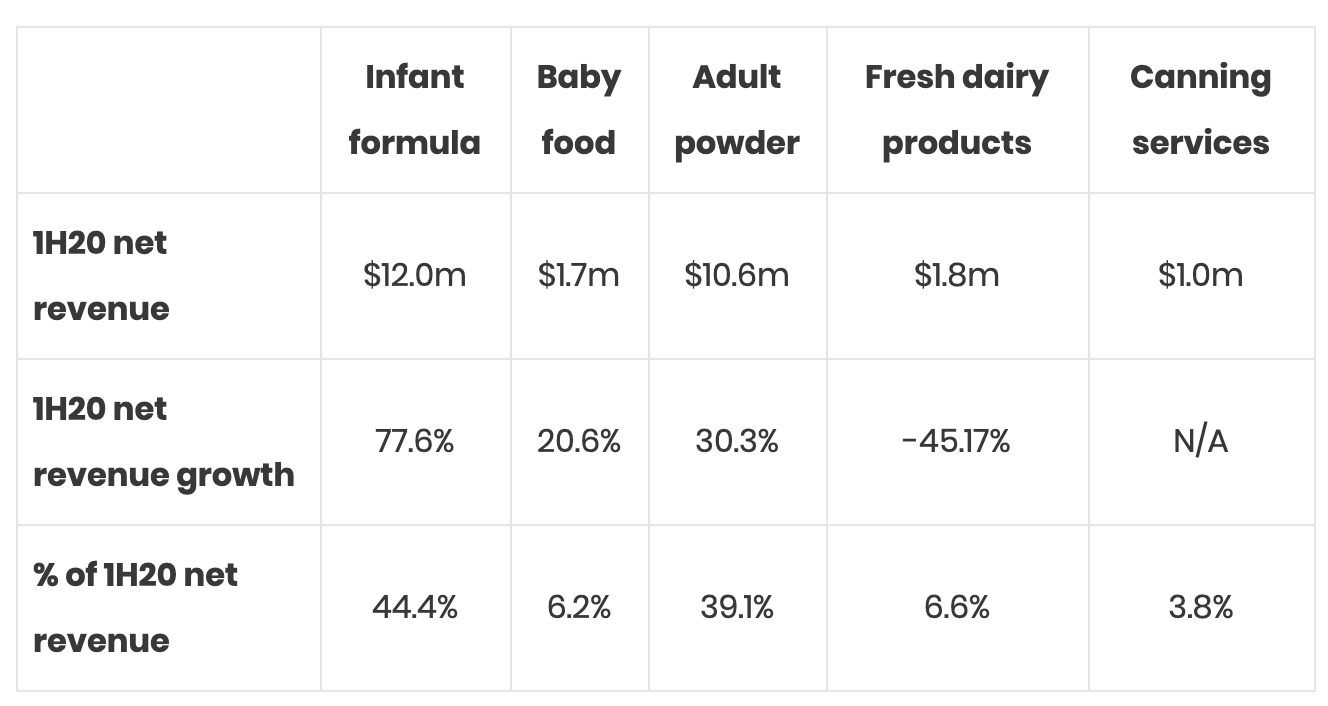The width and height of the screenshot is (1328, 706).
Task: Select the $1.7m Baby food cell
Action: tap(578, 275)
